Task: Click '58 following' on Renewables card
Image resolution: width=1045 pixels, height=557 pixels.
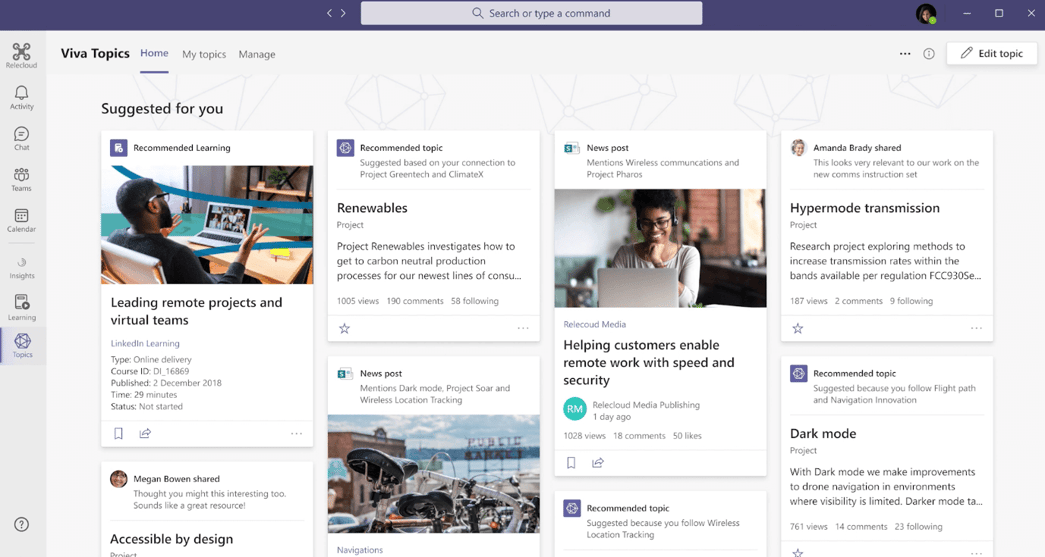Action: point(475,301)
